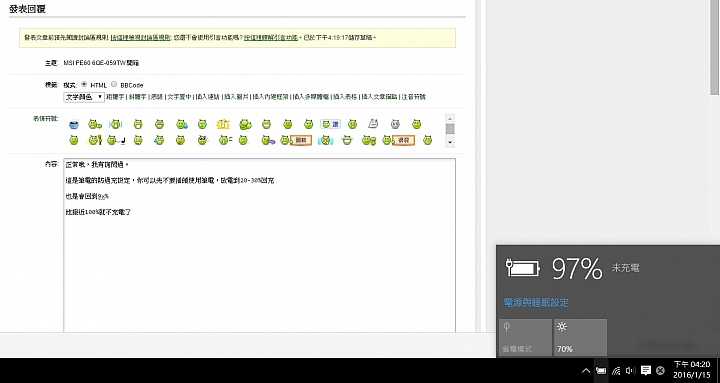The height and width of the screenshot is (383, 720).
Task: Insert the 讚 thumbs-up emoticon
Action: [330, 124]
